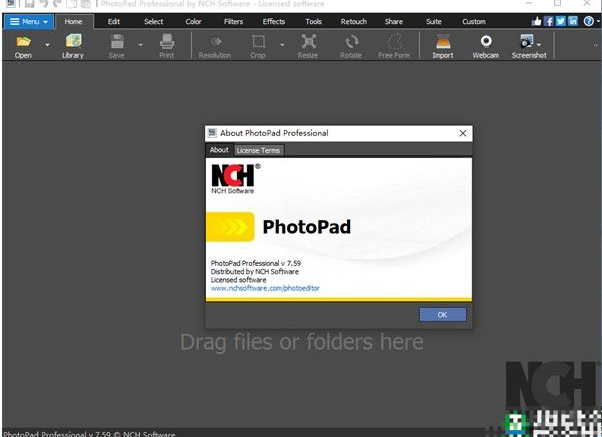Click the 'Drag files or folders here' area
602x437 pixels.
[302, 342]
